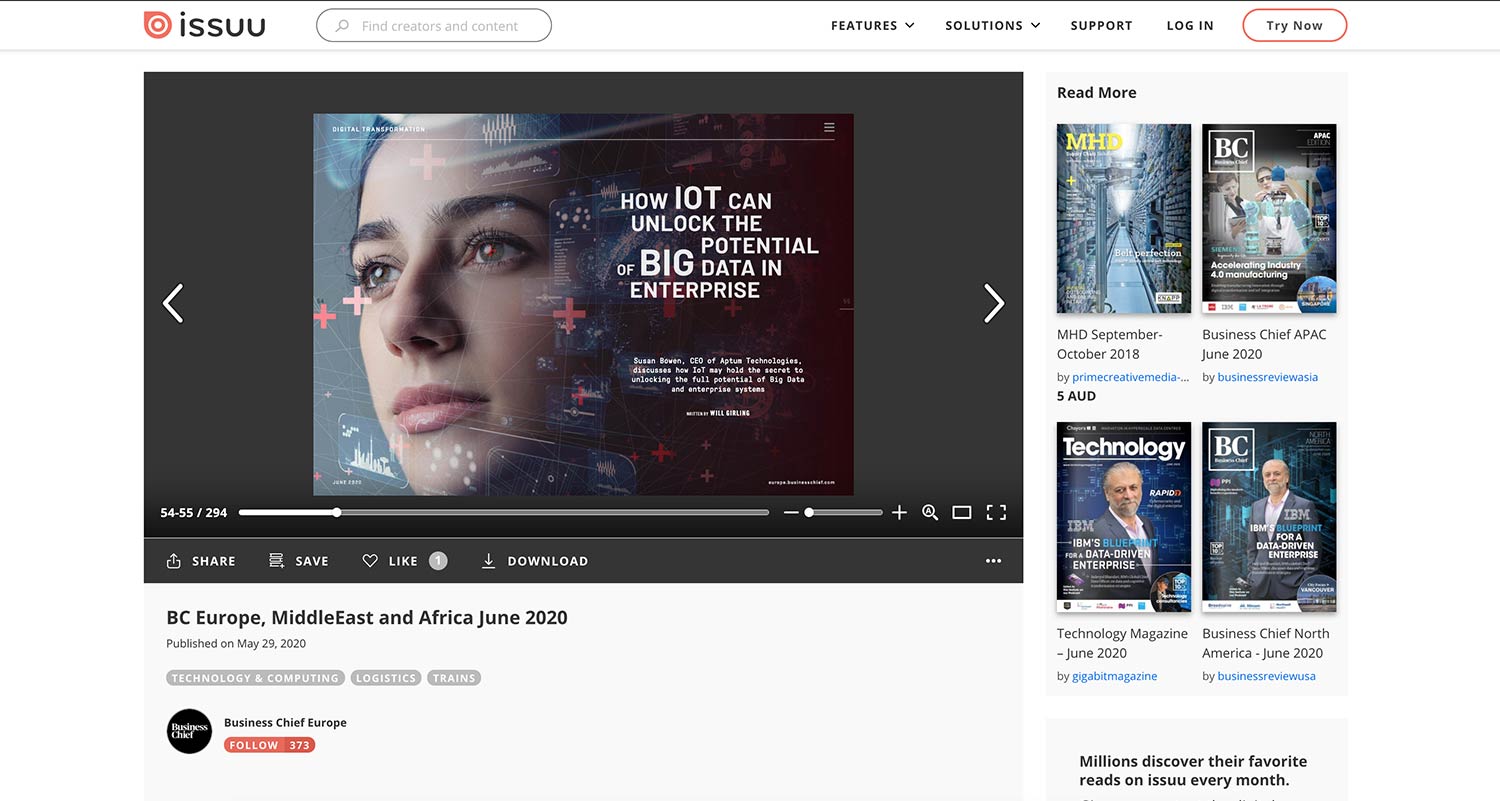Viewport: 1500px width, 801px height.
Task: Click the primecreativemedia author link
Action: click(x=1131, y=377)
